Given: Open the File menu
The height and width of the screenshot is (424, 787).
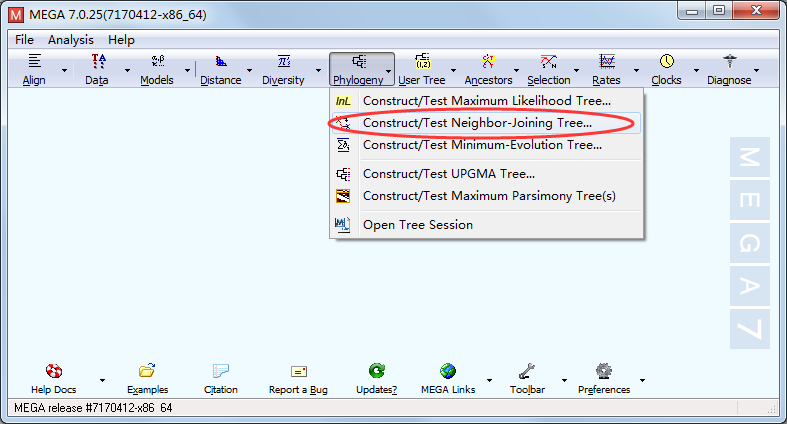Looking at the screenshot, I should point(25,40).
